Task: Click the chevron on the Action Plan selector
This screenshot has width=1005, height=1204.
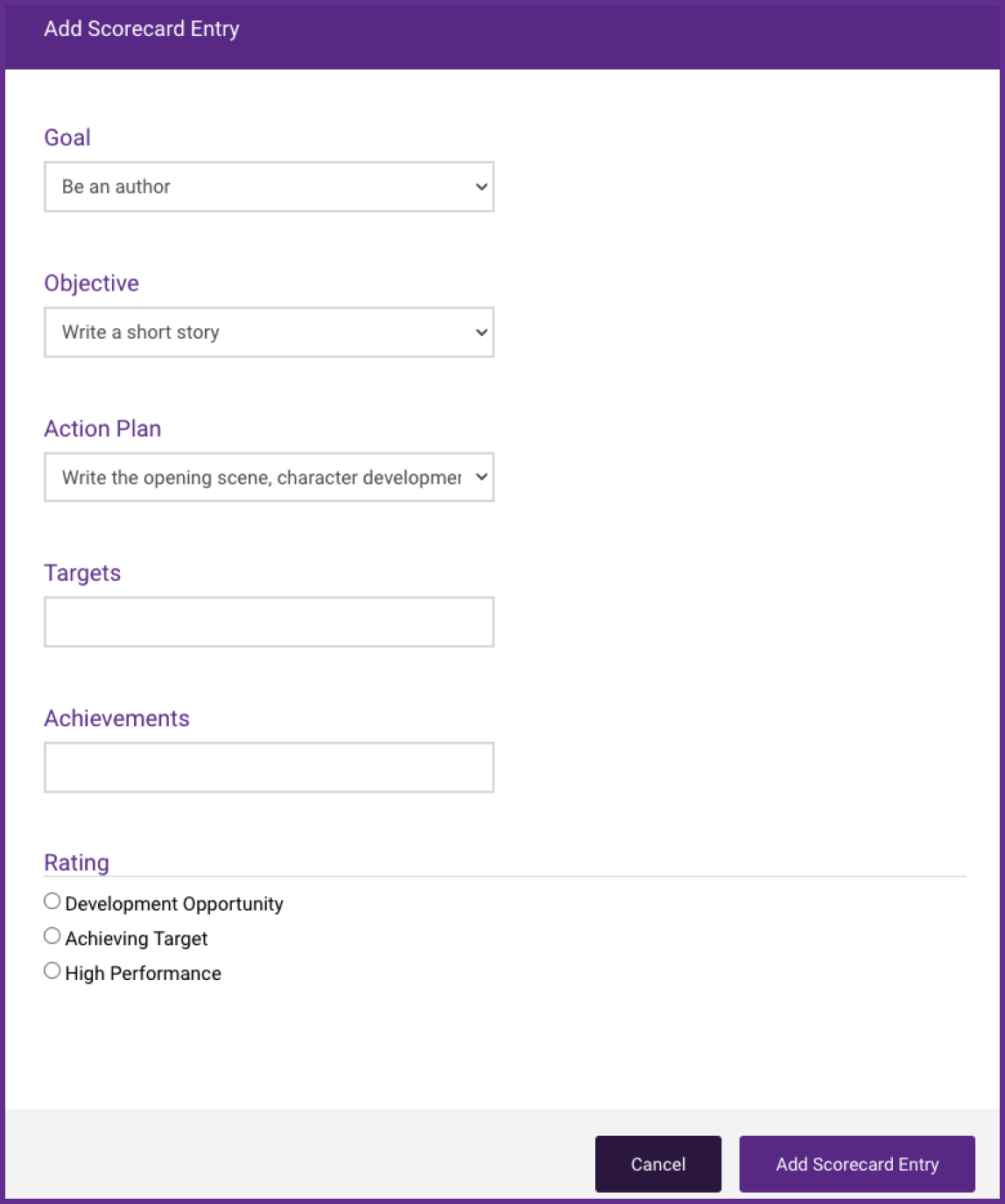Action: [x=481, y=478]
